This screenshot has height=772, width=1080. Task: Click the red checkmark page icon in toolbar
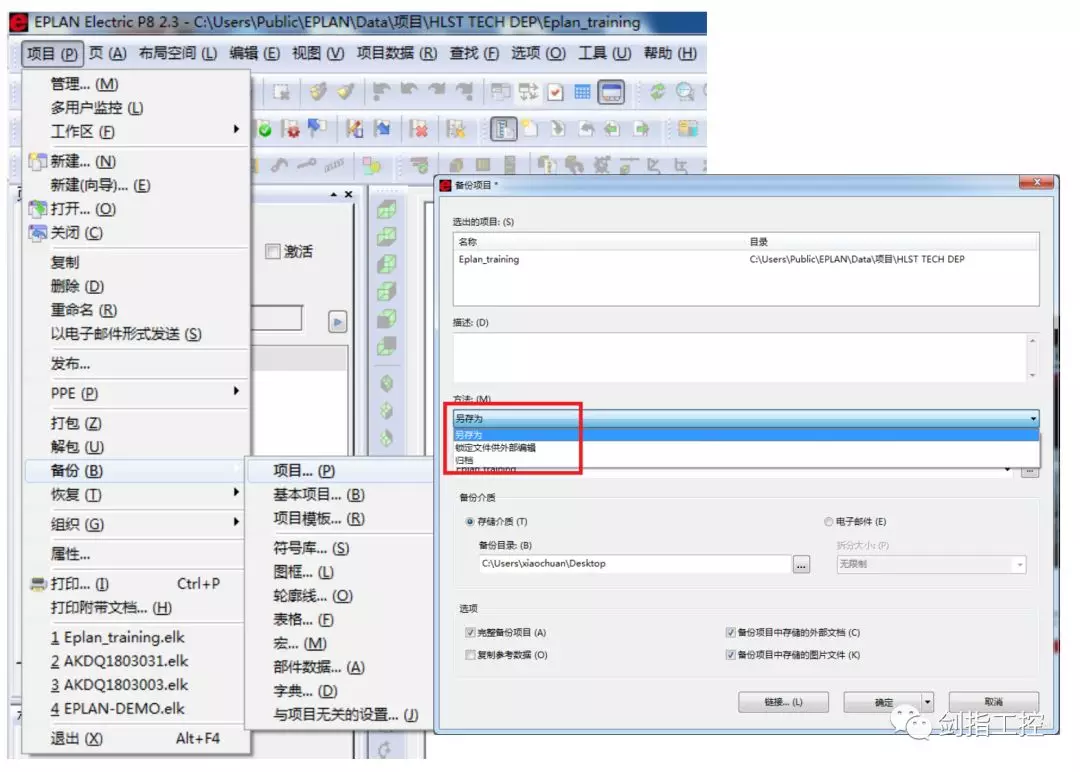[555, 92]
